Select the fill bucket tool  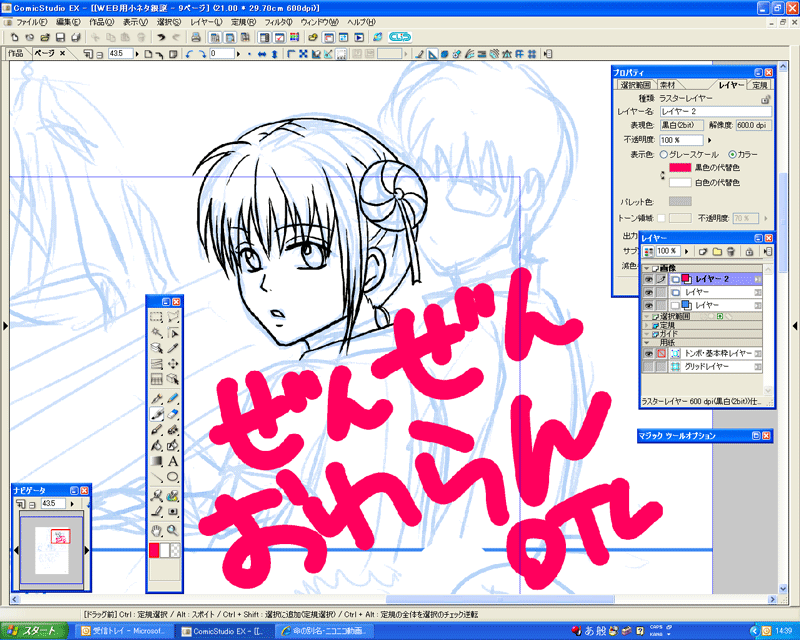(x=157, y=446)
